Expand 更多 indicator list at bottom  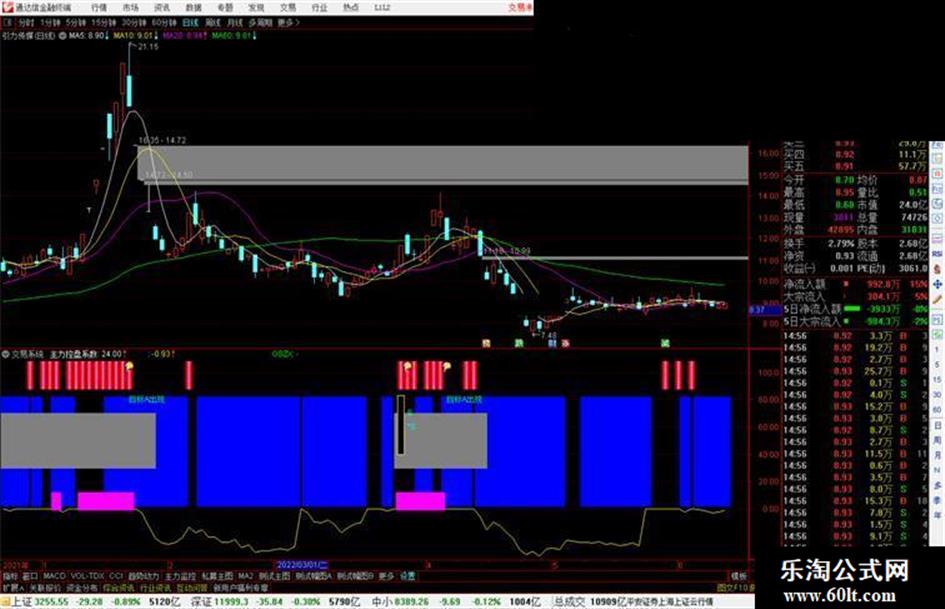pyautogui.click(x=386, y=576)
